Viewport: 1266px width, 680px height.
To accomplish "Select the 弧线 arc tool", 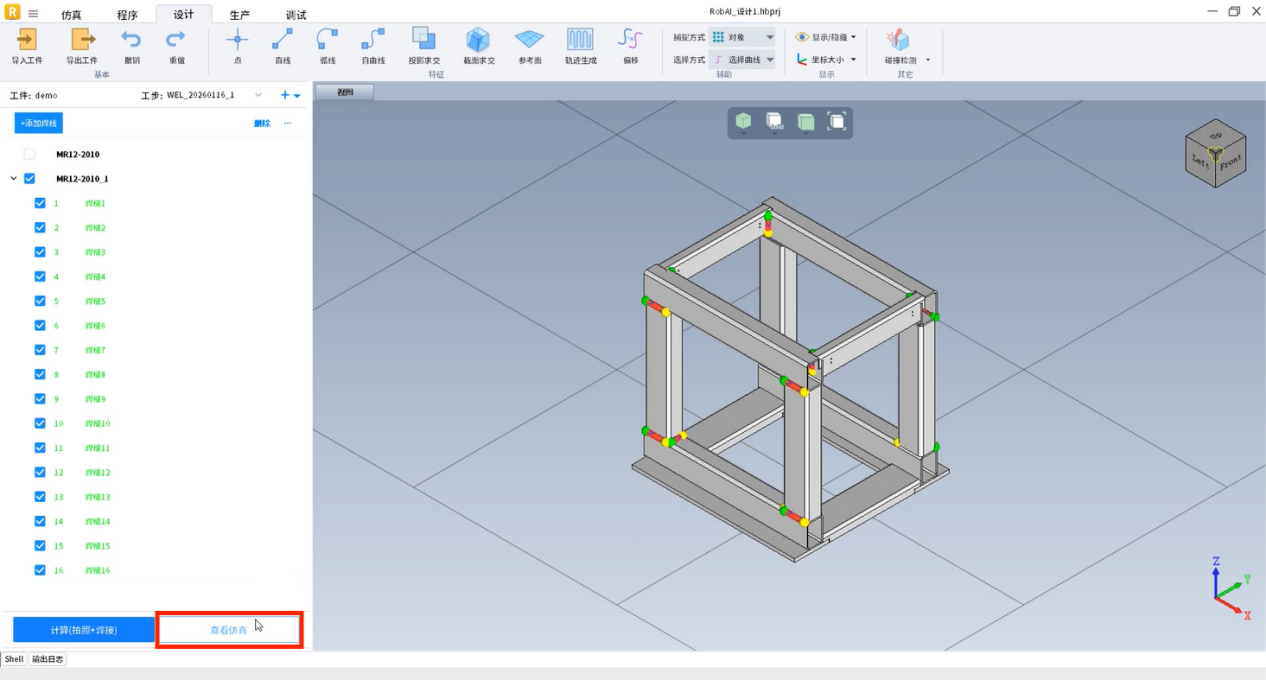I will (327, 40).
